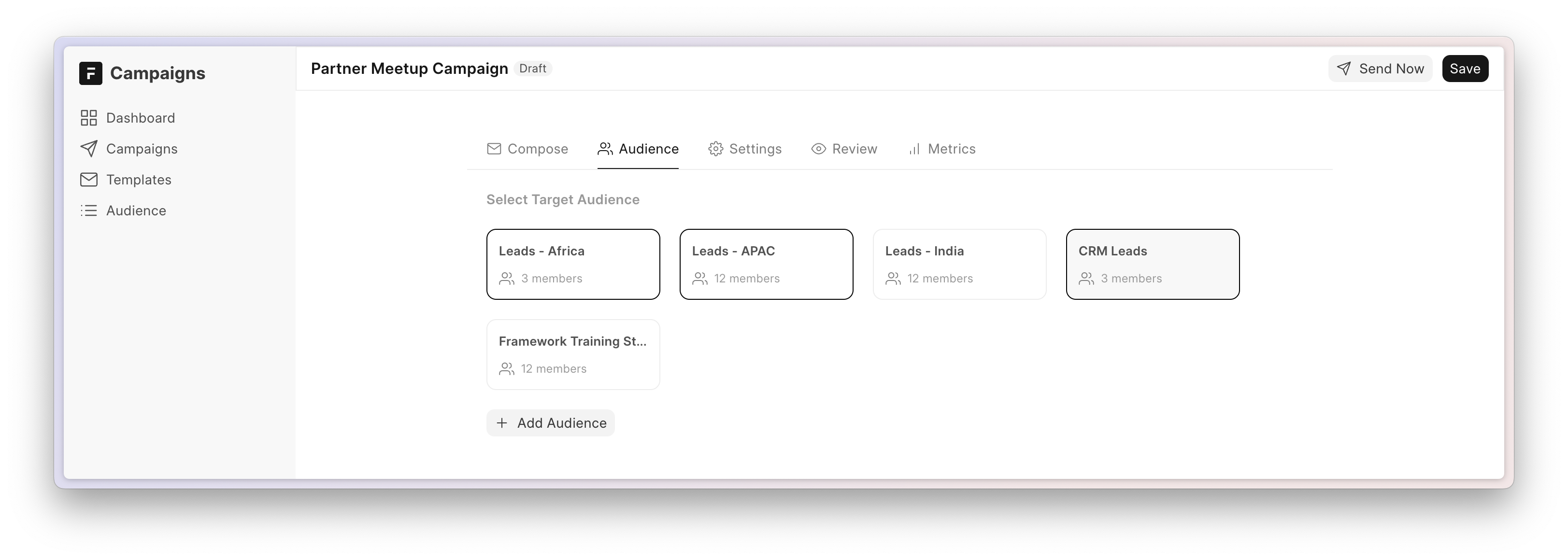Deselect the Leads - APAC audience card
The image size is (1568, 560).
pos(766,264)
